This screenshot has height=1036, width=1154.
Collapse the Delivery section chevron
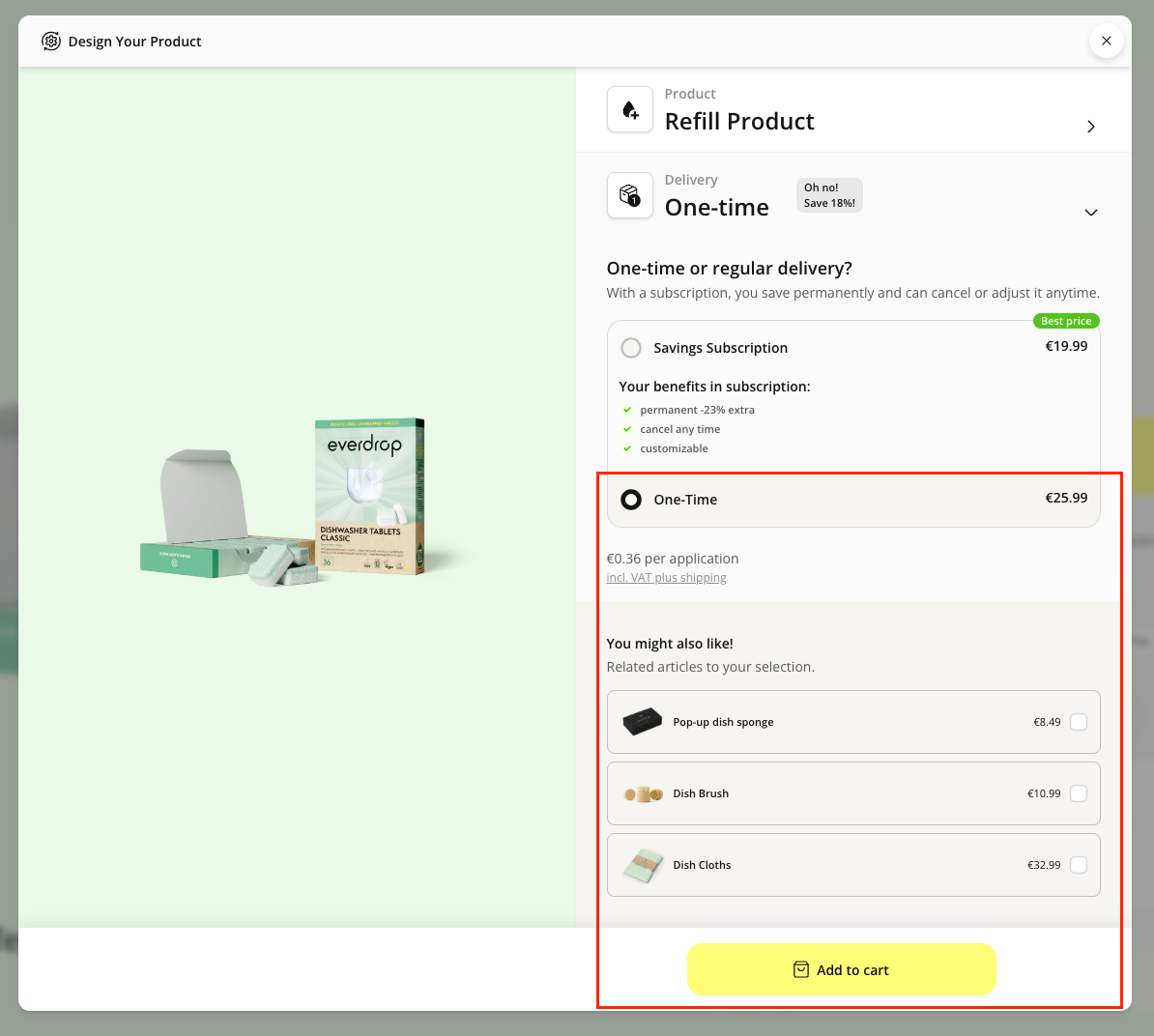click(1090, 213)
